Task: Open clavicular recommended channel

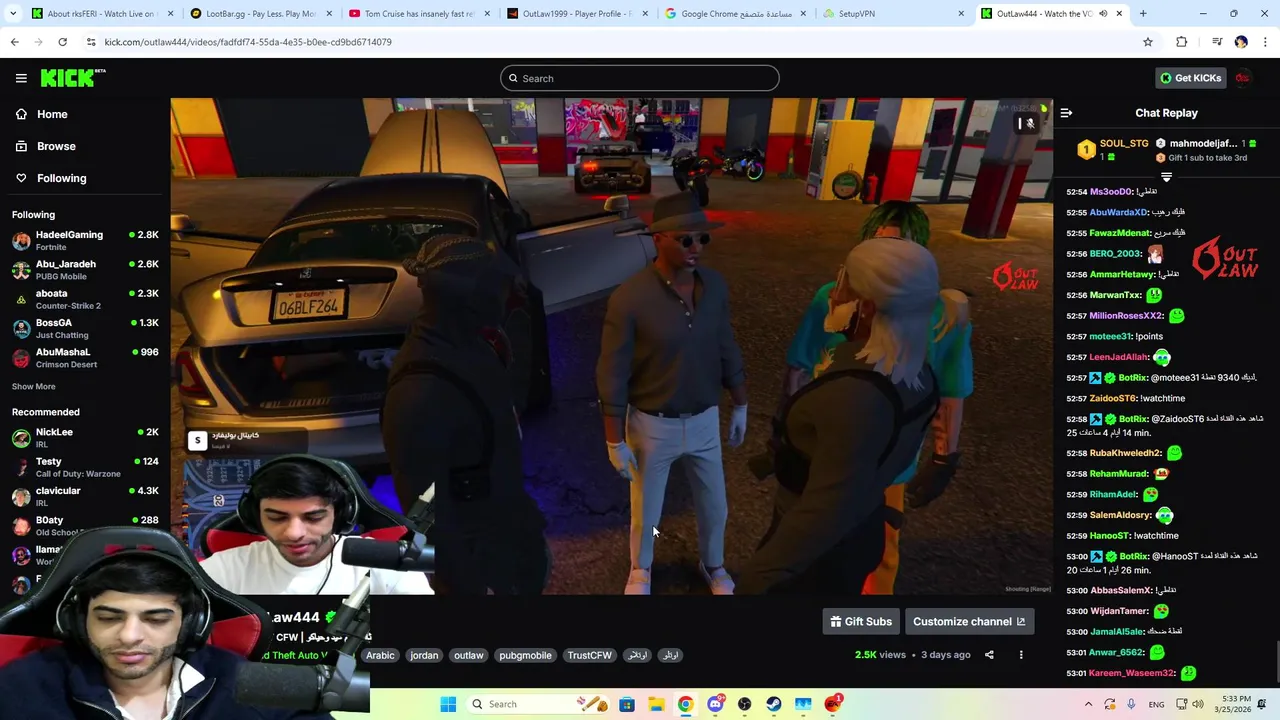Action: (x=85, y=496)
